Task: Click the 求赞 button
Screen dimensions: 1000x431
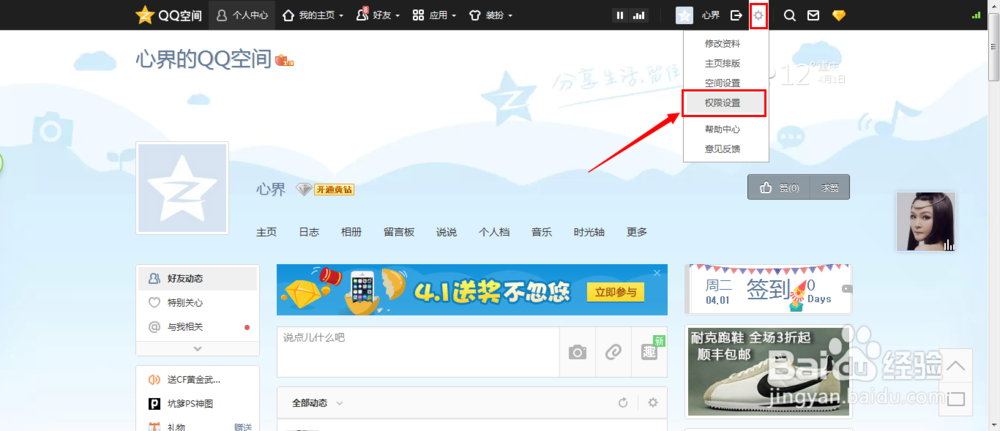Action: pyautogui.click(x=830, y=187)
